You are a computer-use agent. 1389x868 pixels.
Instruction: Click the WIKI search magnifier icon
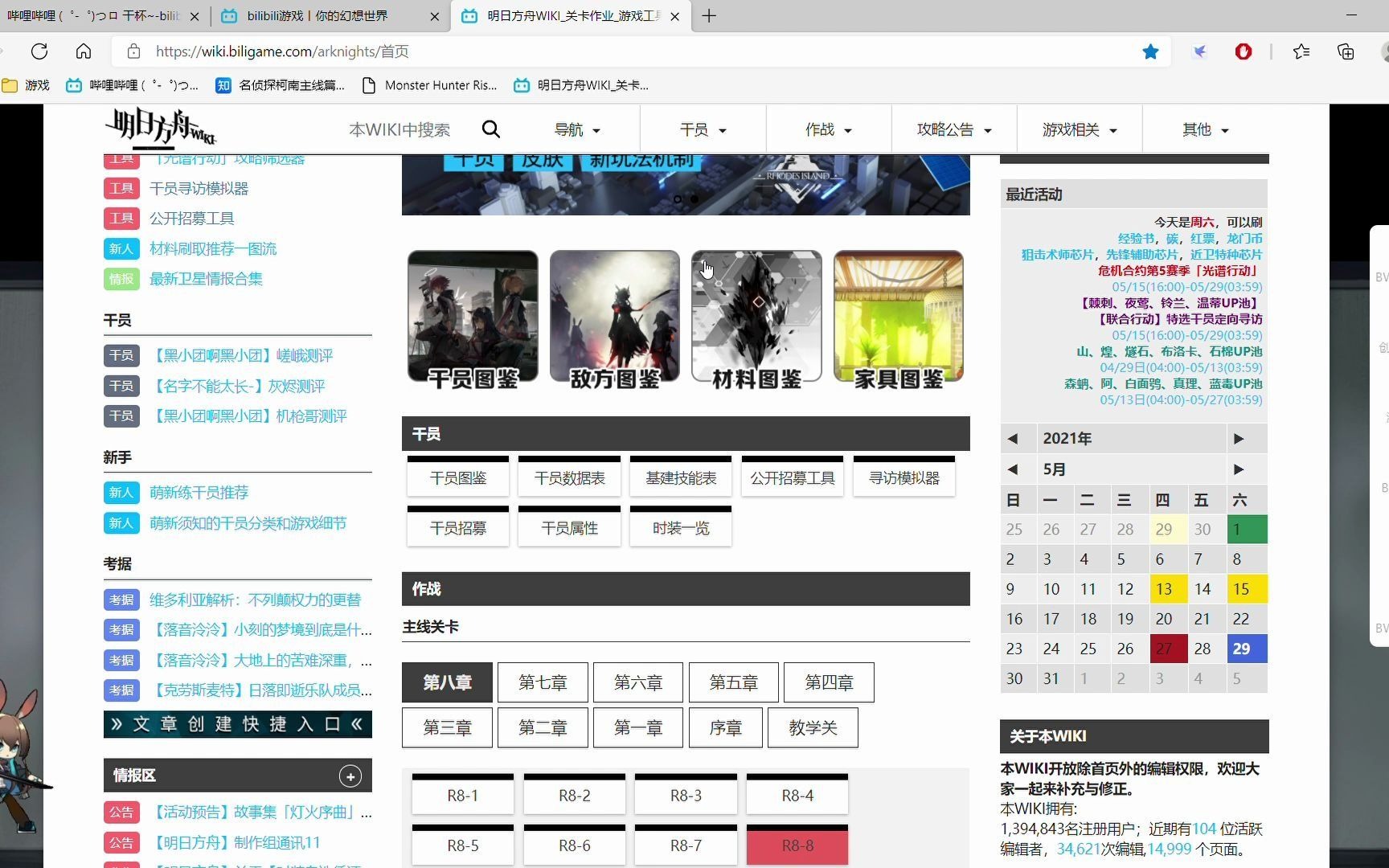click(x=491, y=129)
